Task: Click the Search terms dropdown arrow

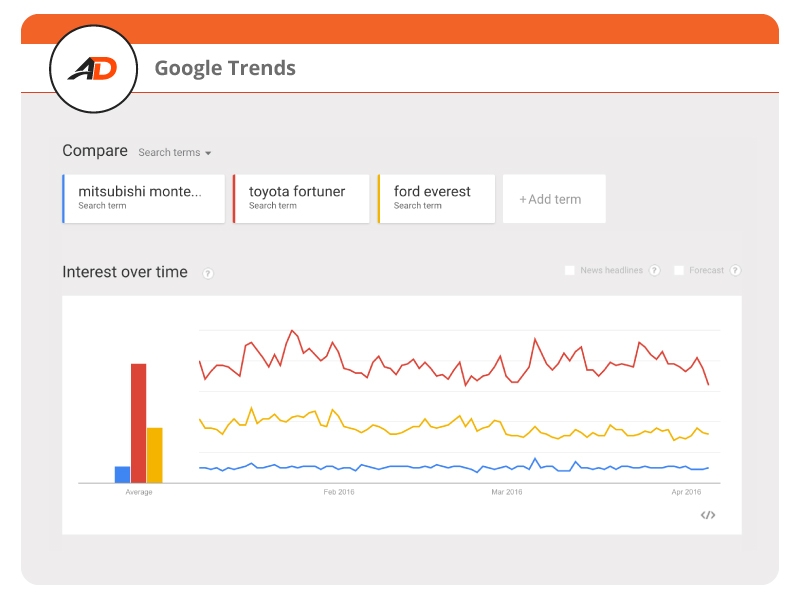Action: click(208, 153)
